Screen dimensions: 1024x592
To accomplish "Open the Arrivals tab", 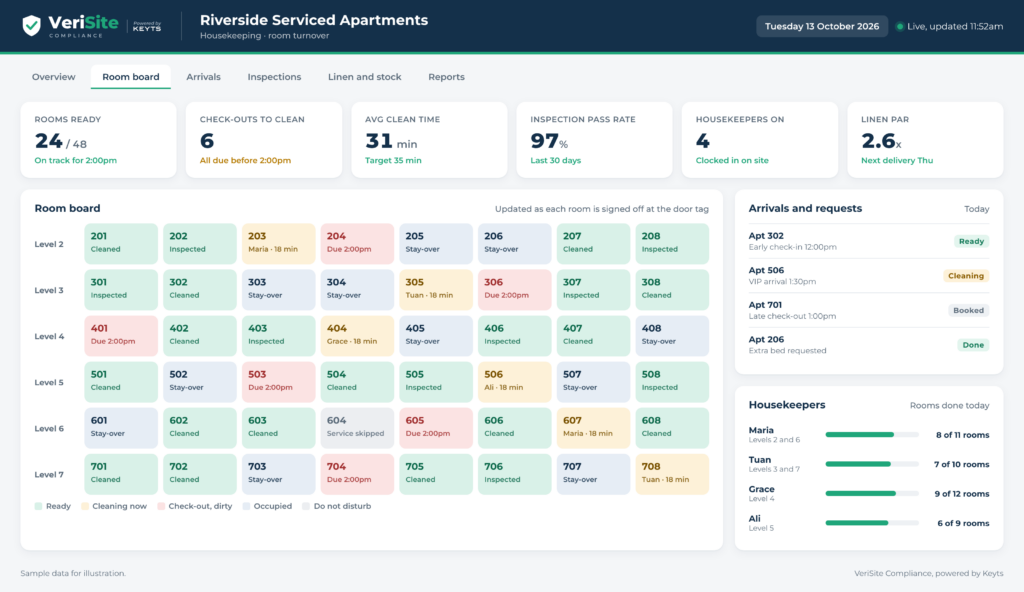I will (203, 77).
